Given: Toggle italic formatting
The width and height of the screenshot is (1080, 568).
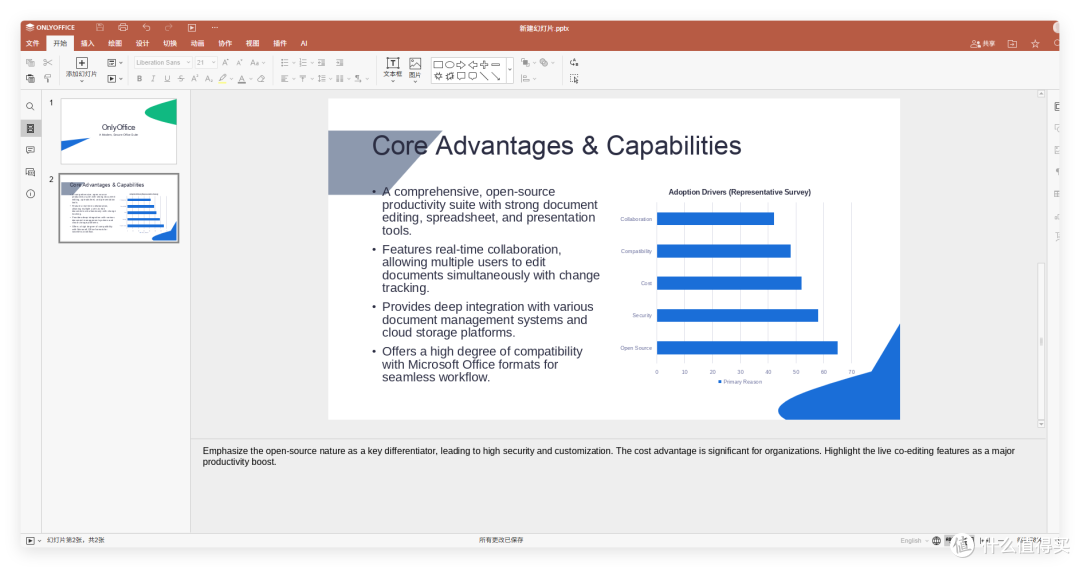Looking at the screenshot, I should (x=153, y=78).
